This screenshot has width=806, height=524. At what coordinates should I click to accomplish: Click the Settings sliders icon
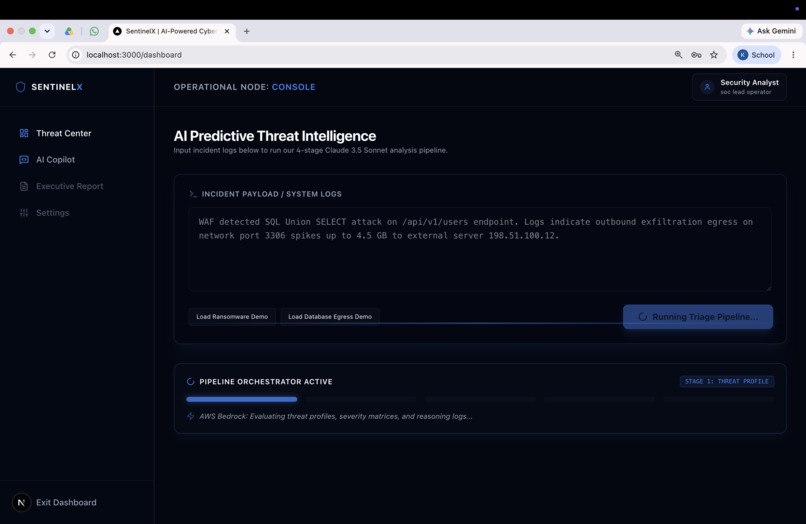point(24,213)
